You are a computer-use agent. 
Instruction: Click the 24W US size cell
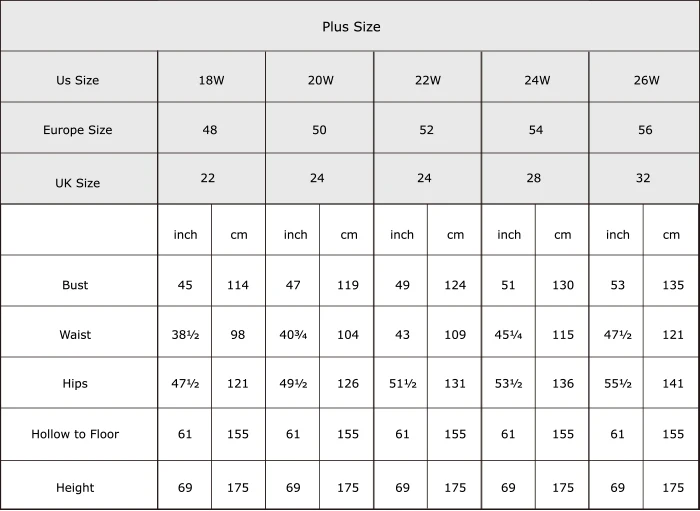click(x=537, y=80)
